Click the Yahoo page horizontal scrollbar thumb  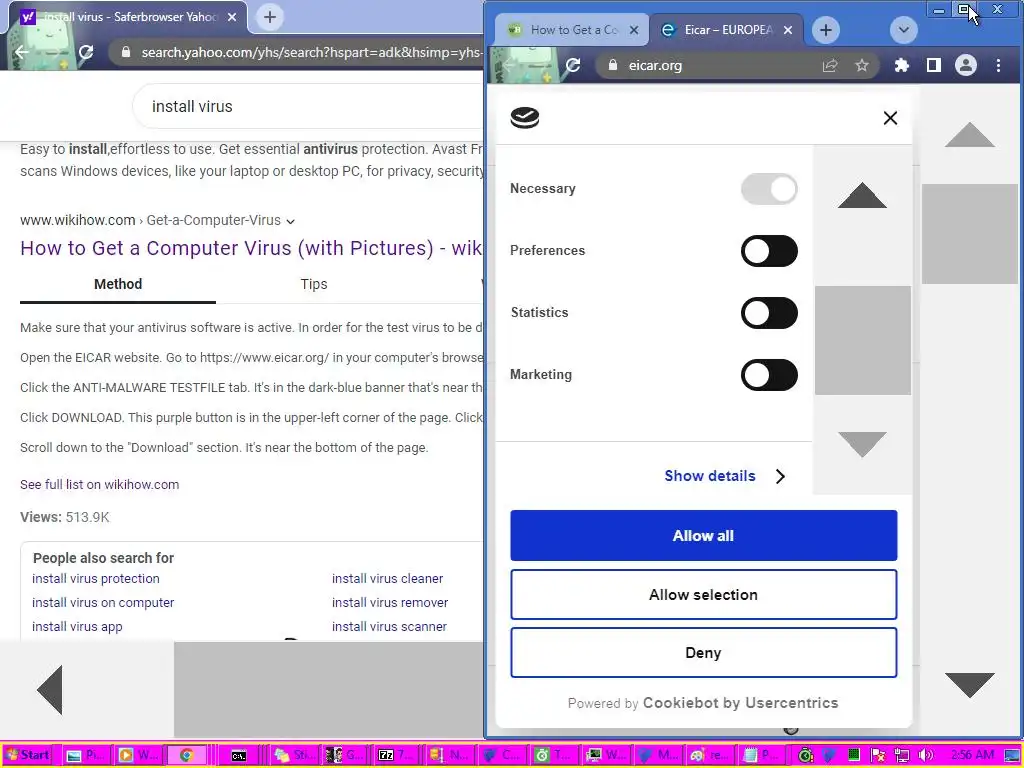[328, 690]
